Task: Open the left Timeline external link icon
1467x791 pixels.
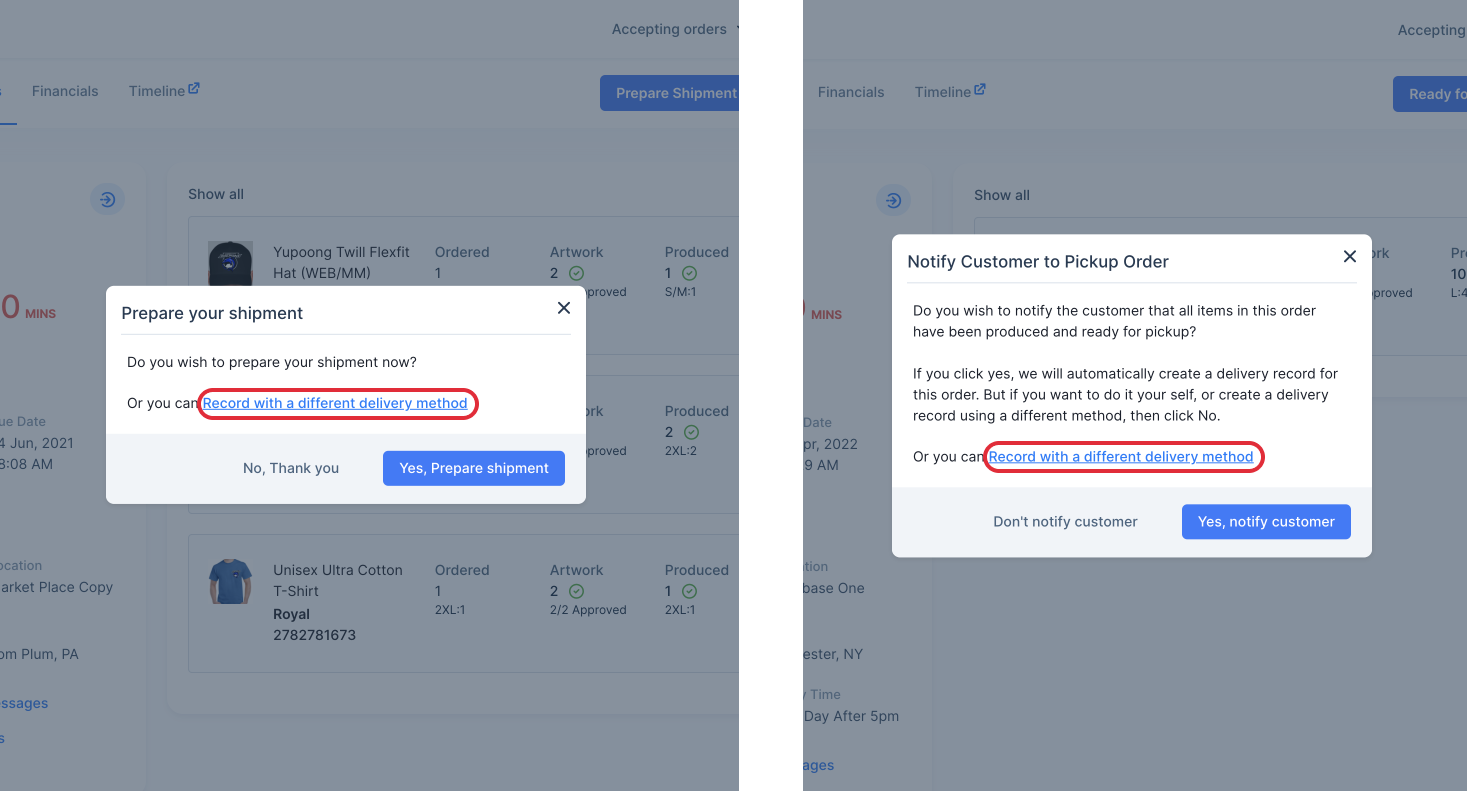Action: (194, 88)
